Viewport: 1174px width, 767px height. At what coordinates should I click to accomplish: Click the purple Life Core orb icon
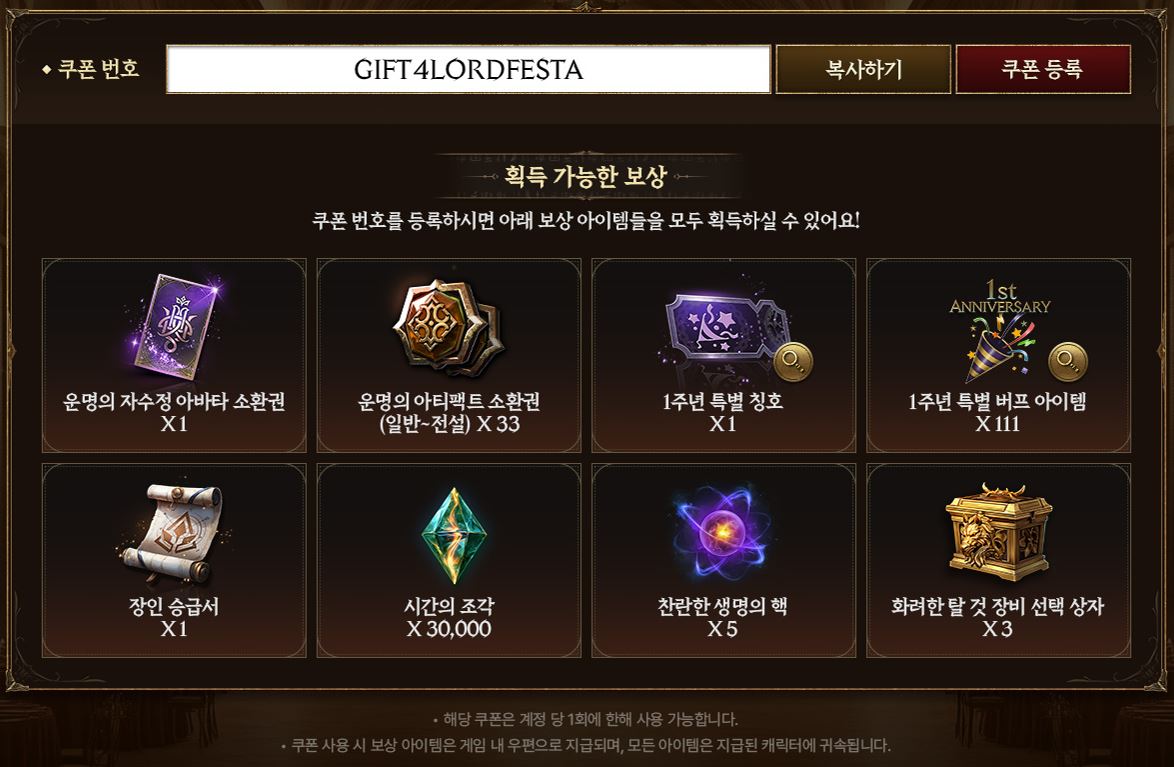click(723, 532)
